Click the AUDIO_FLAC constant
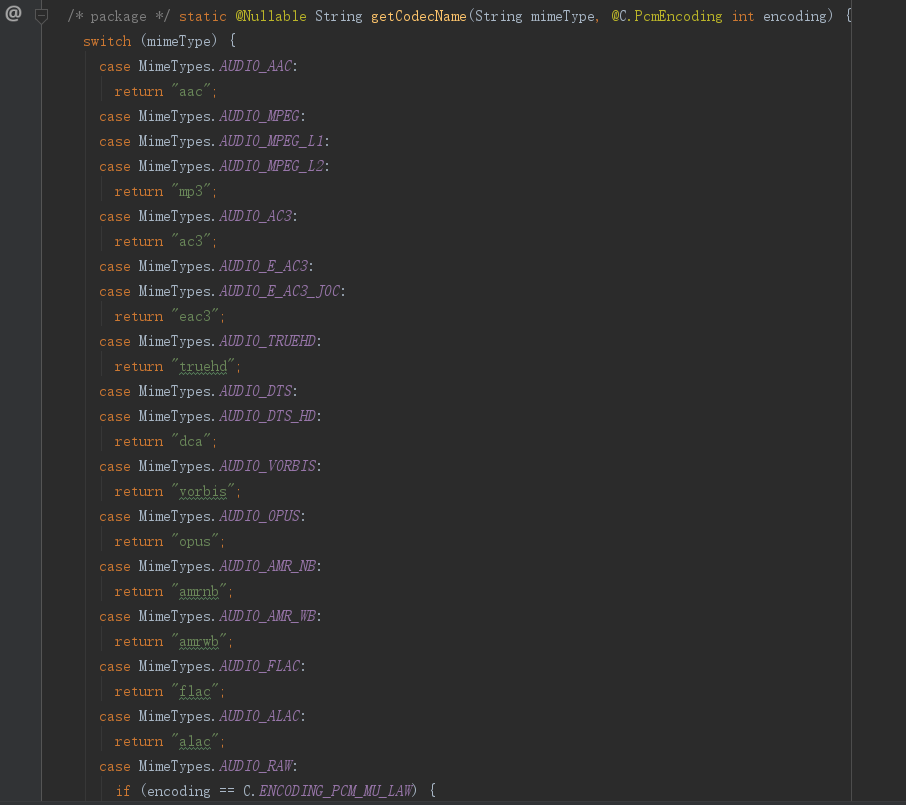 point(259,666)
